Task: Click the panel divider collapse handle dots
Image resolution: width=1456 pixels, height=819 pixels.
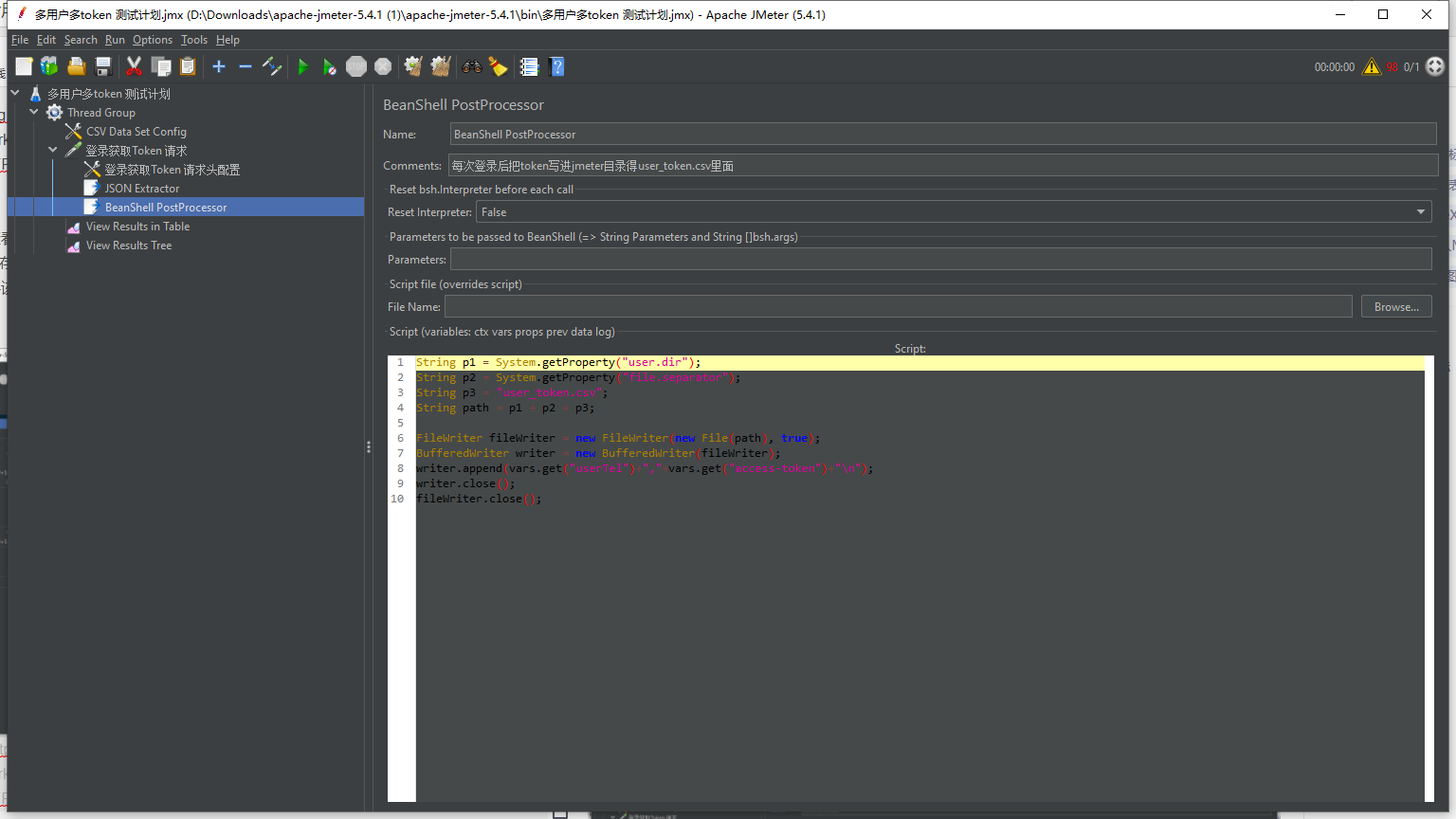Action: 369,446
